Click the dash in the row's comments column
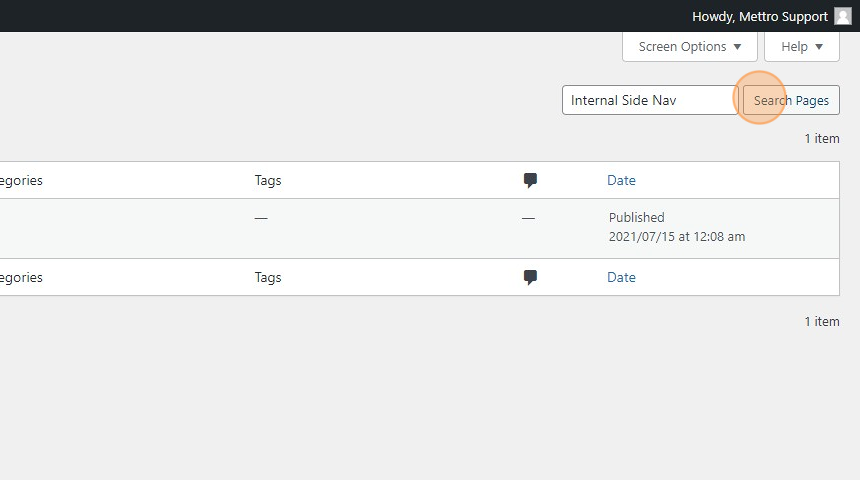Viewport: 860px width, 480px height. pos(528,218)
